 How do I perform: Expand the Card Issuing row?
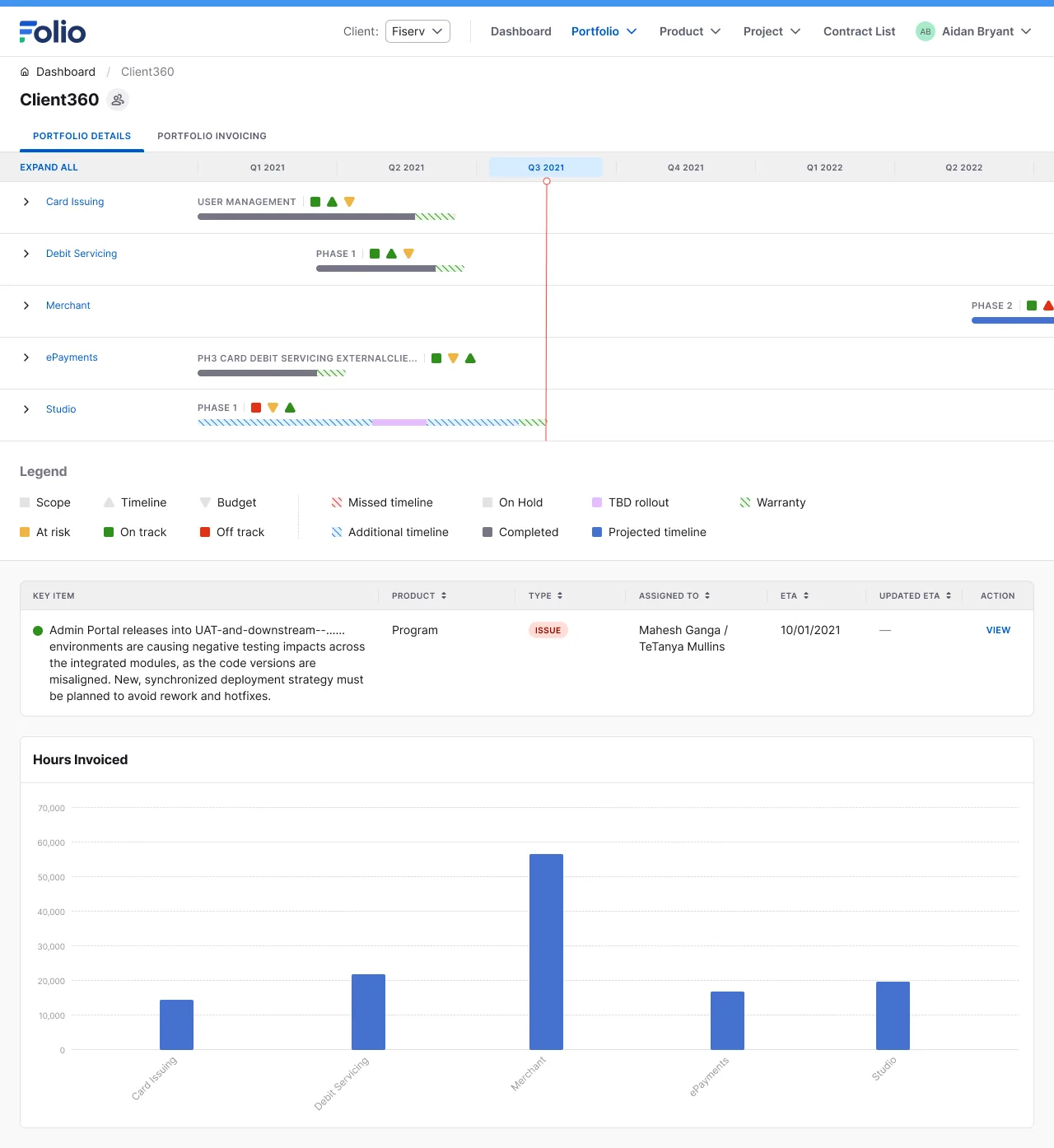pos(26,202)
